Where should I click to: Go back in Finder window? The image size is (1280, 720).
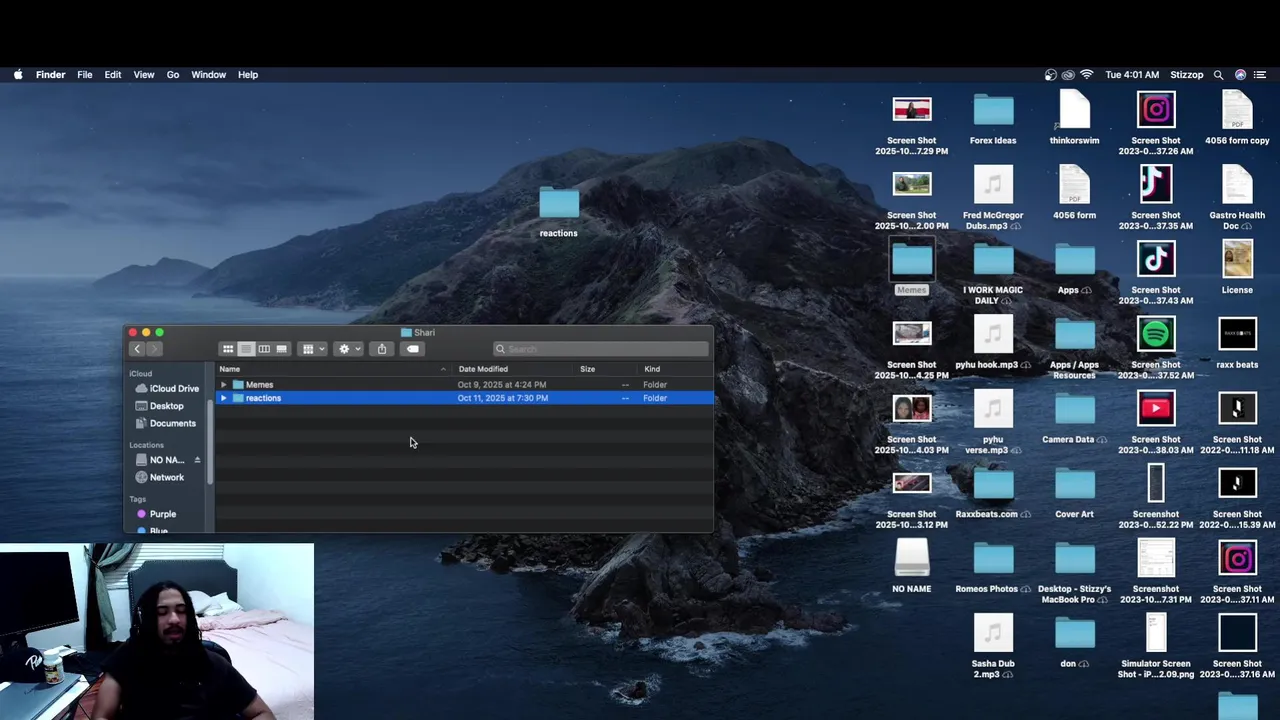tap(137, 349)
